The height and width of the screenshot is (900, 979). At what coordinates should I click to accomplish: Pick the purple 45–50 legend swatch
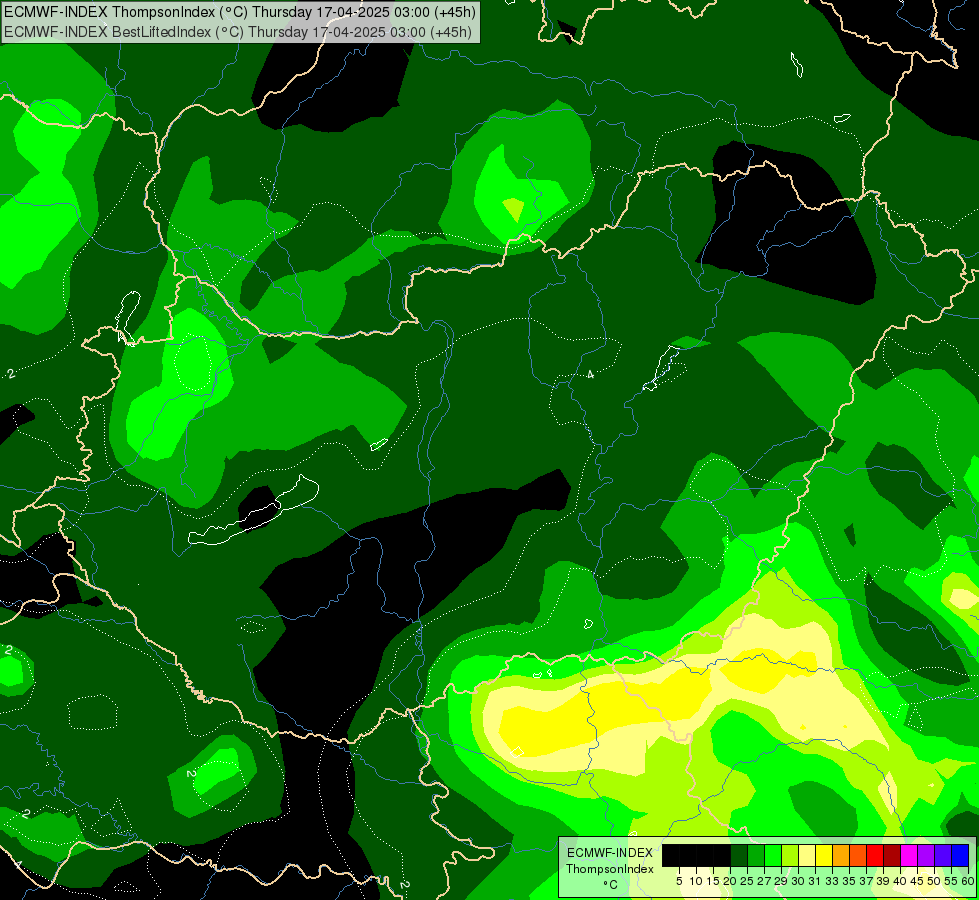coord(926,856)
